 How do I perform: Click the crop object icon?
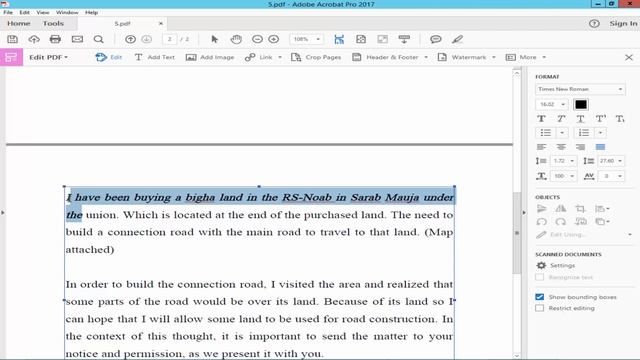click(580, 209)
